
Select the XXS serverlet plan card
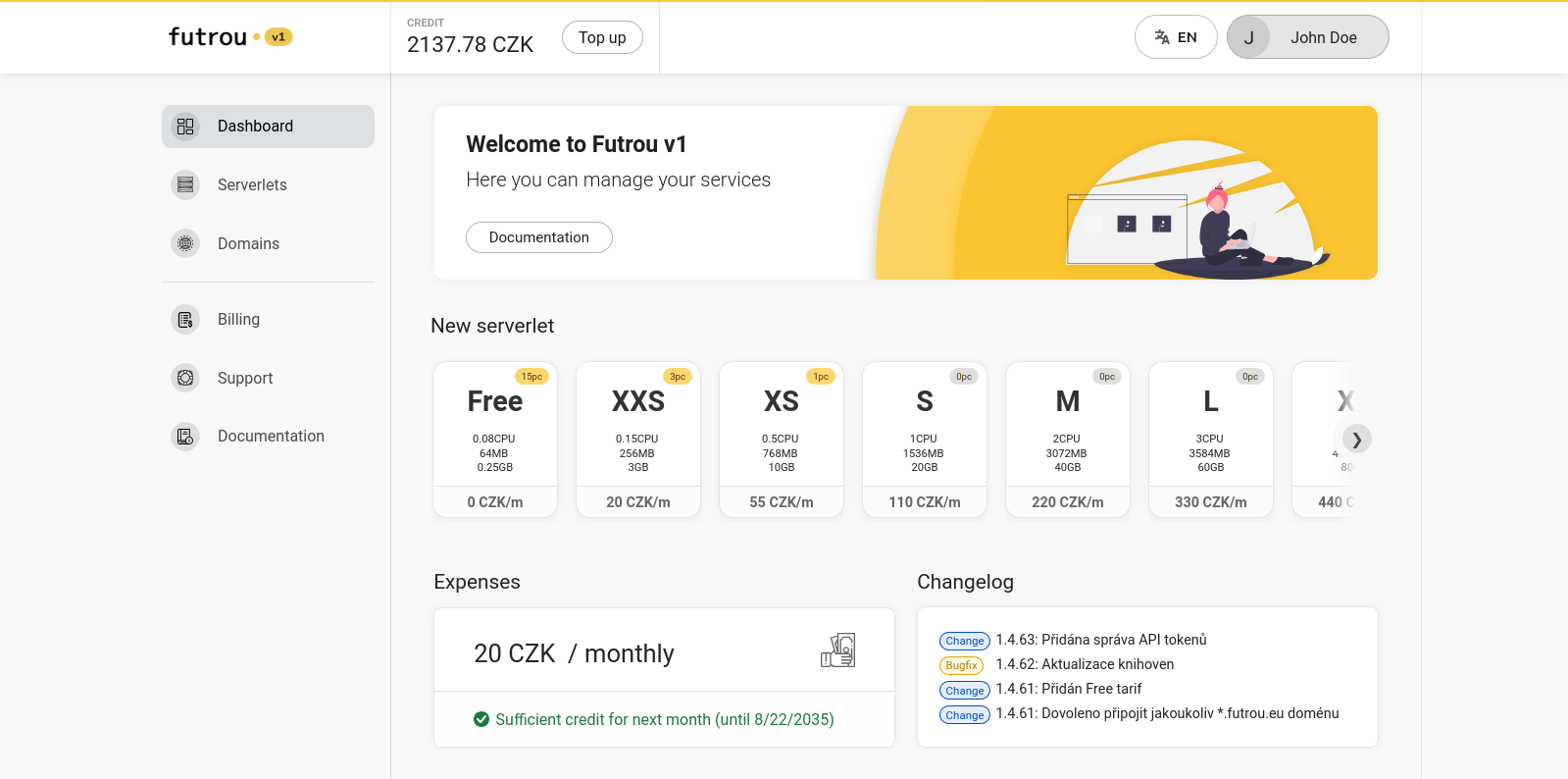tap(638, 440)
